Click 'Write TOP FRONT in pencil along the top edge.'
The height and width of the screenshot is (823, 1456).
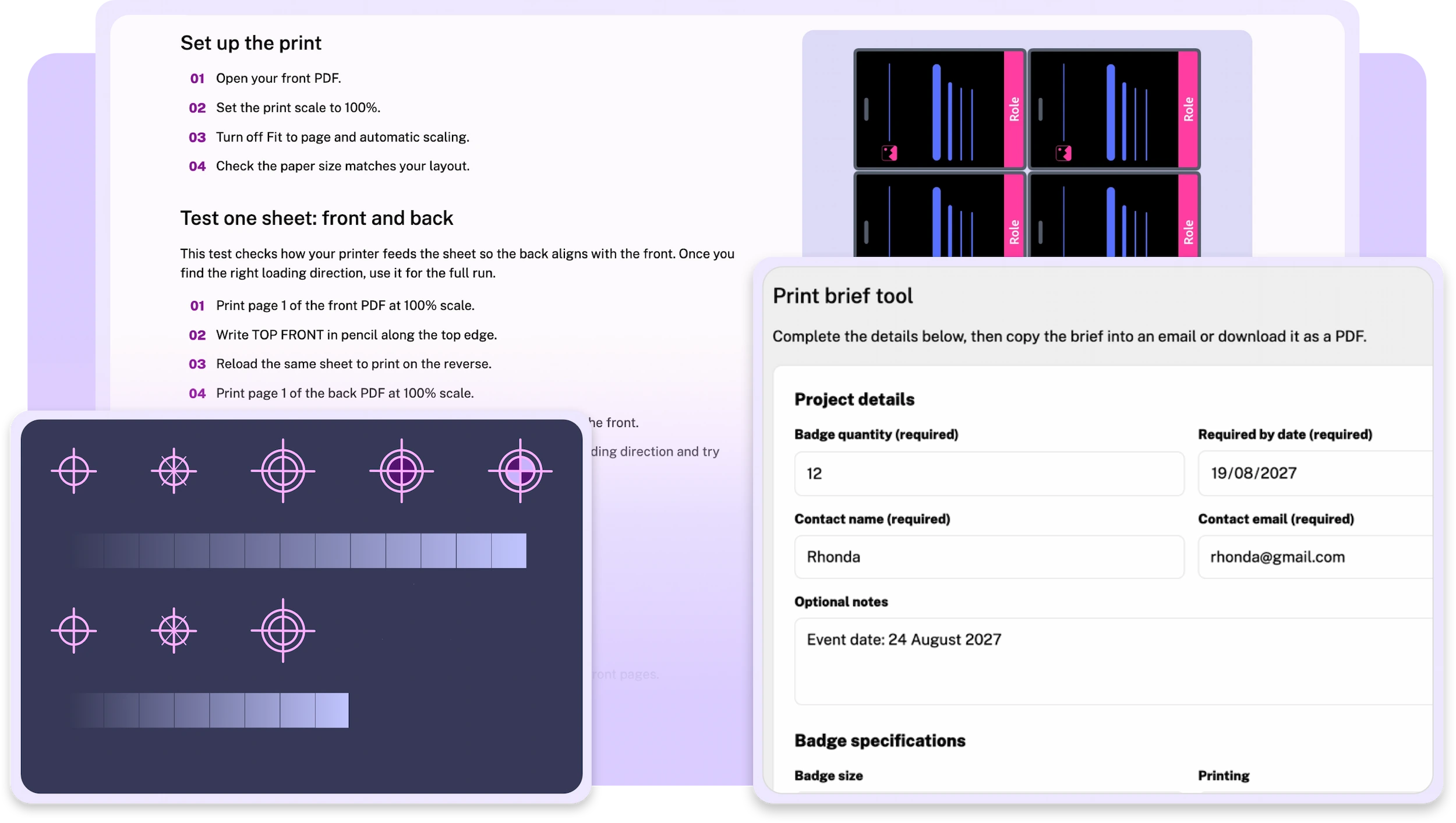(x=356, y=335)
